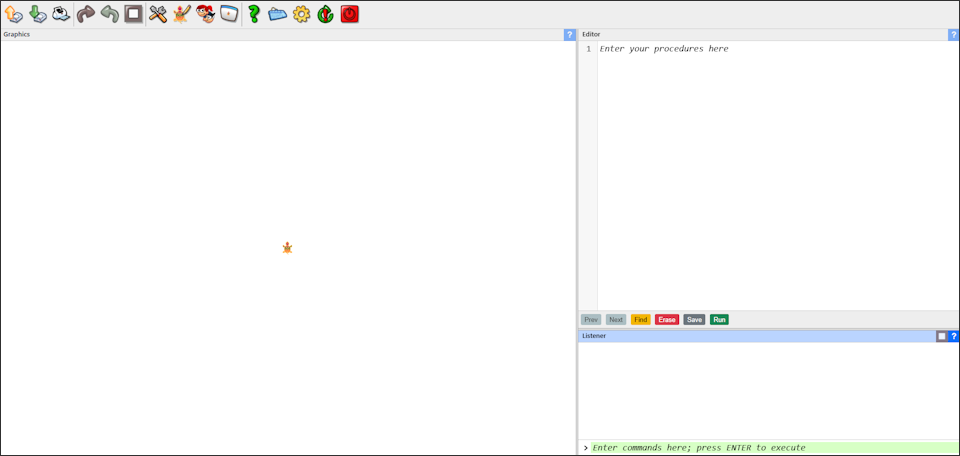
Task: Click the red Erase button
Action: click(x=667, y=320)
